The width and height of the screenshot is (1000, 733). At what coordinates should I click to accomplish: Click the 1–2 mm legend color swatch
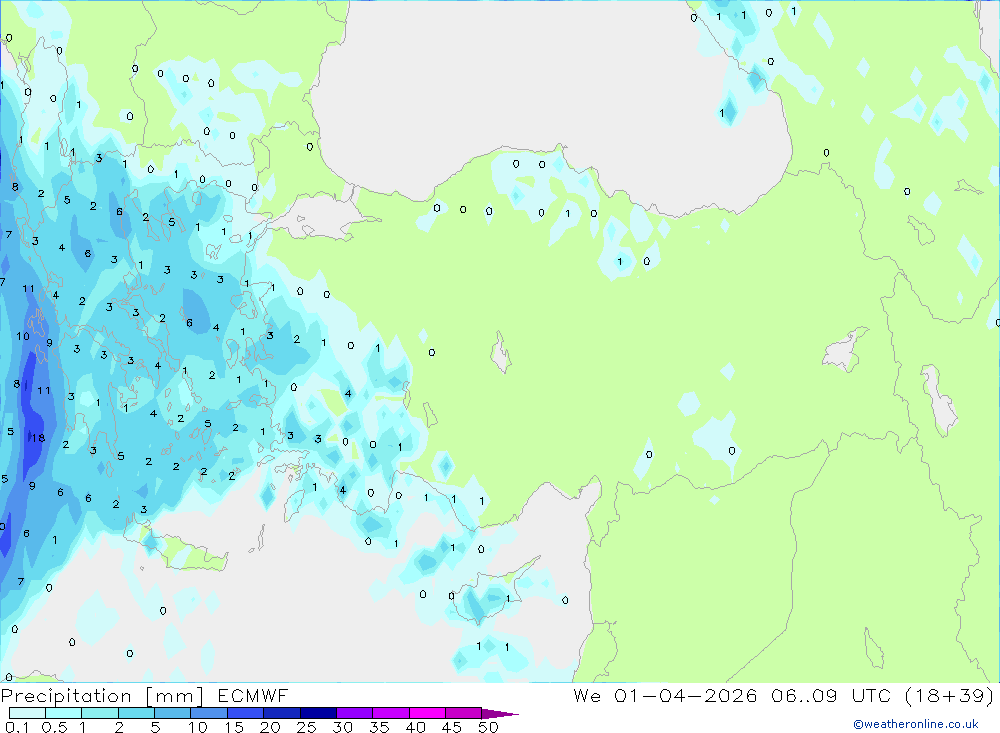click(100, 713)
